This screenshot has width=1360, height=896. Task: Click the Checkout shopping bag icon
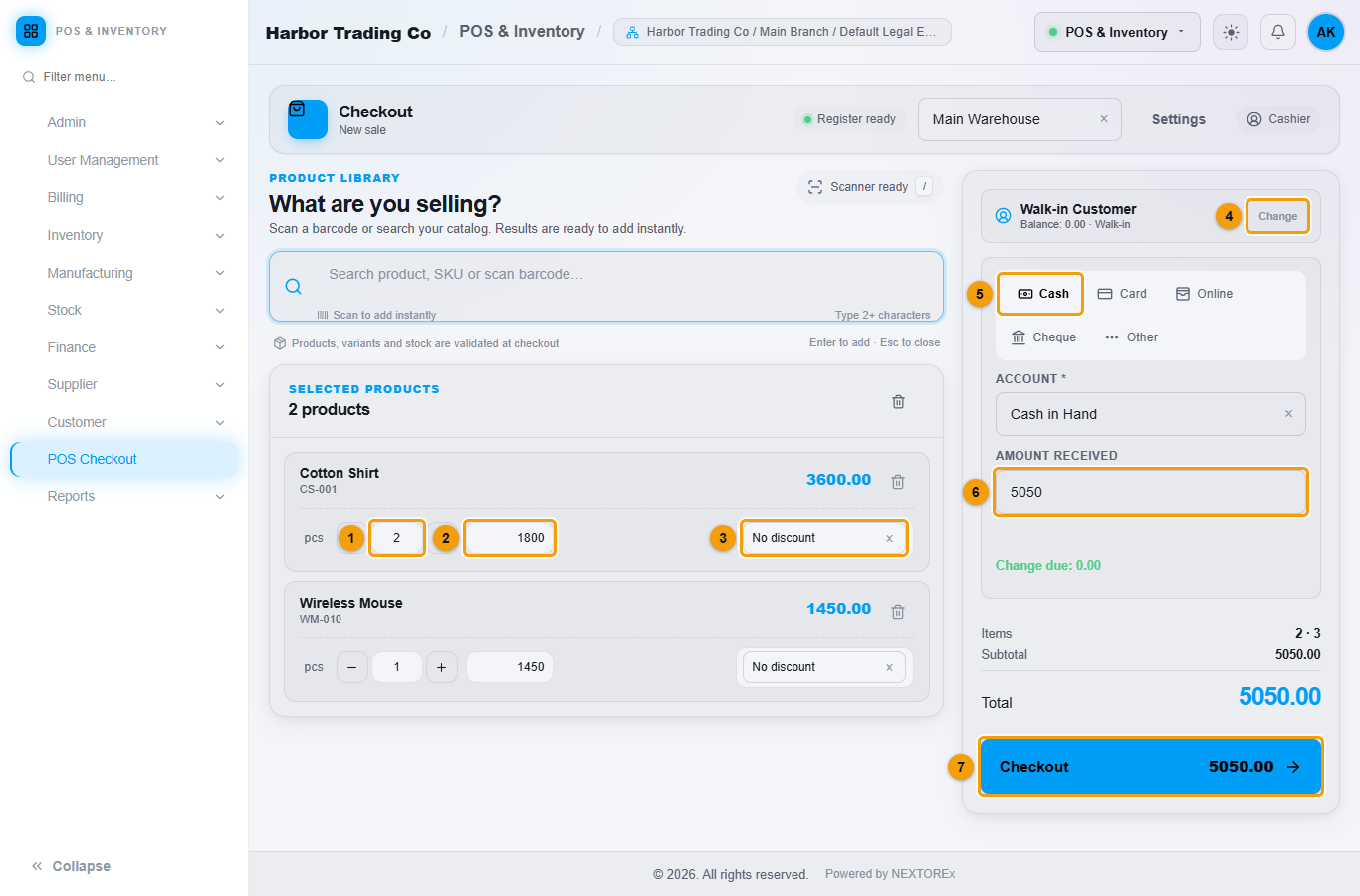click(308, 119)
